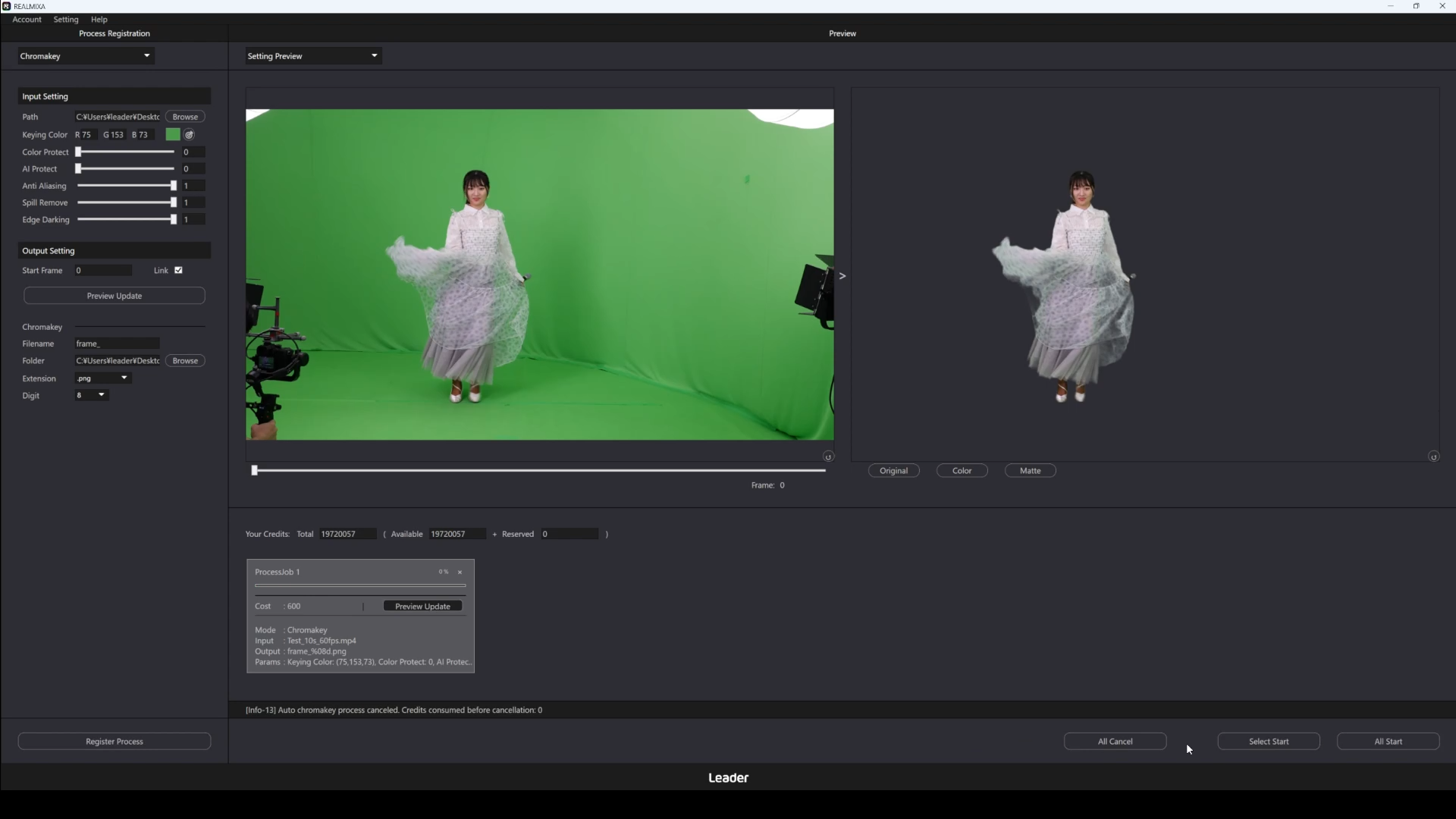
Task: Click the reset icon under the source preview
Action: coord(828,457)
